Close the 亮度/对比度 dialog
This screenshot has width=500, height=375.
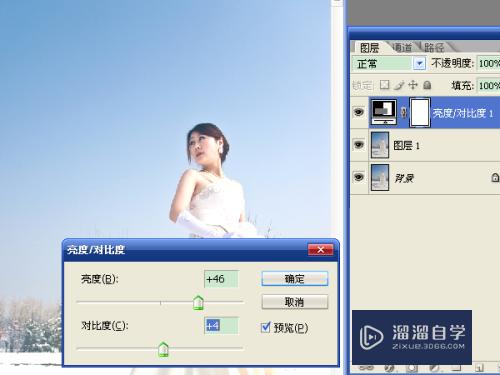(x=320, y=250)
